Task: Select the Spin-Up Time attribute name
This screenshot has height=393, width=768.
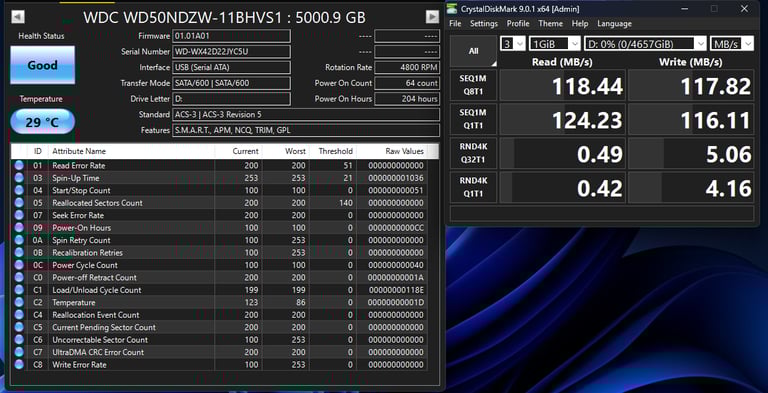Action: pyautogui.click(x=75, y=178)
